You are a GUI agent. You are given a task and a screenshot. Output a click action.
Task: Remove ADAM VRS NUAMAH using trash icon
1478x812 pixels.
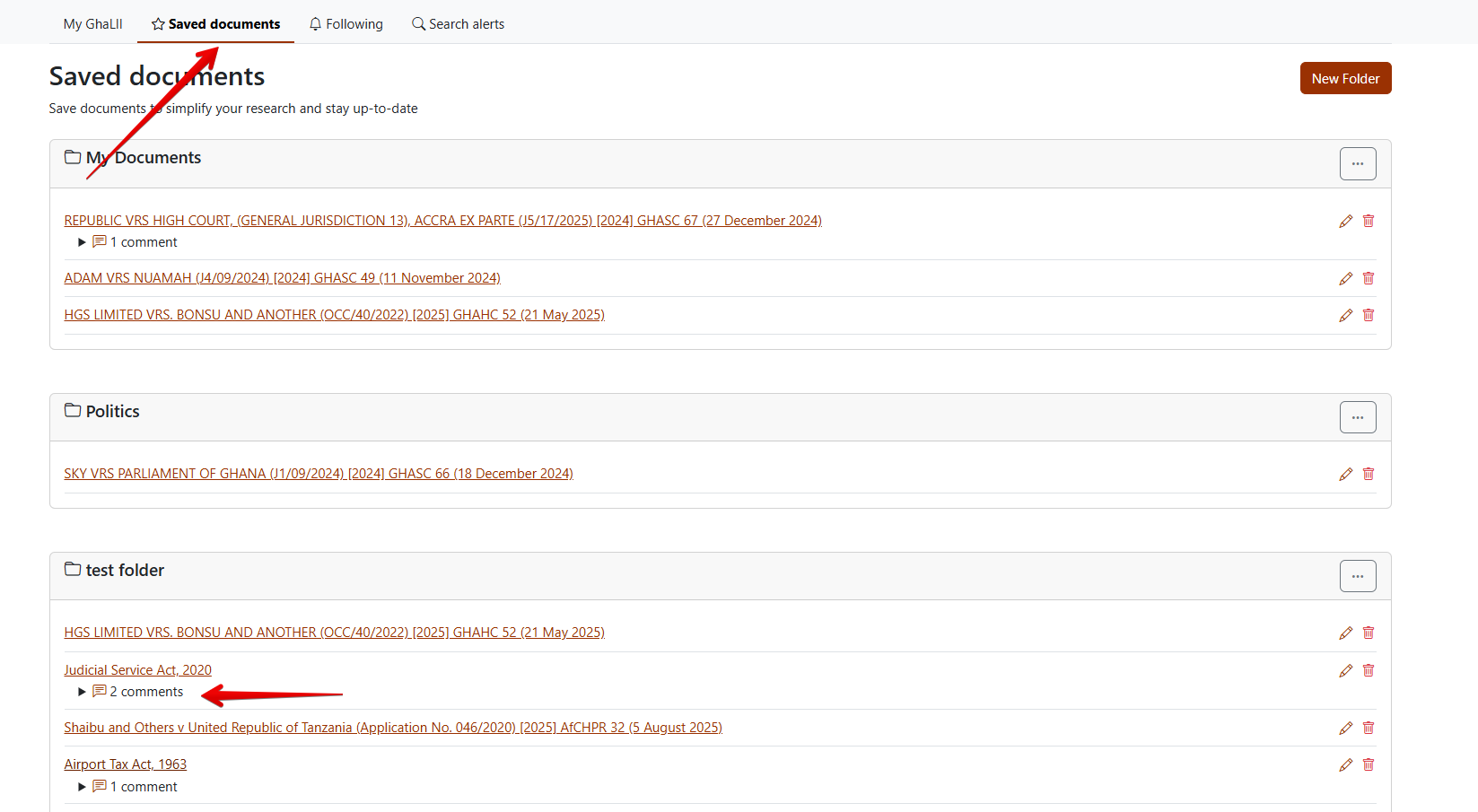(x=1369, y=278)
